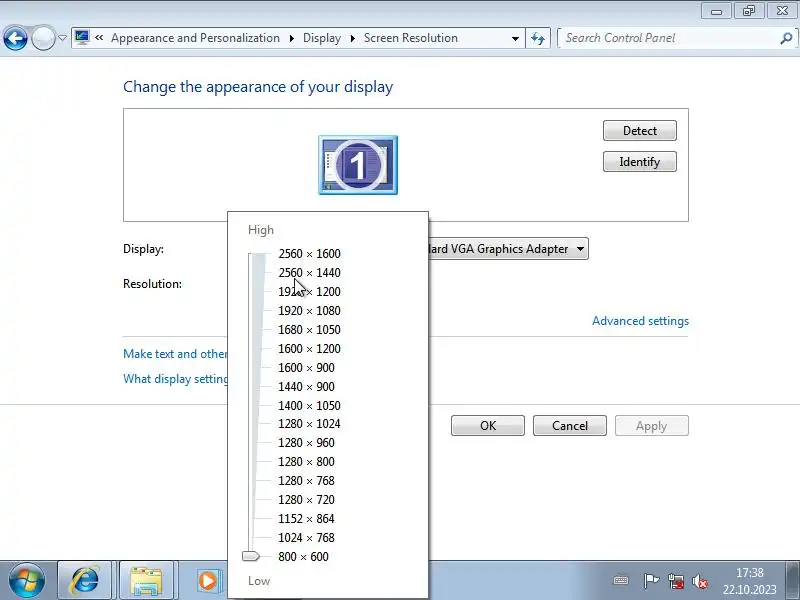Screen dimensions: 800x600
Task: Expand arrow after Appearance and Personalization
Action: (x=291, y=38)
